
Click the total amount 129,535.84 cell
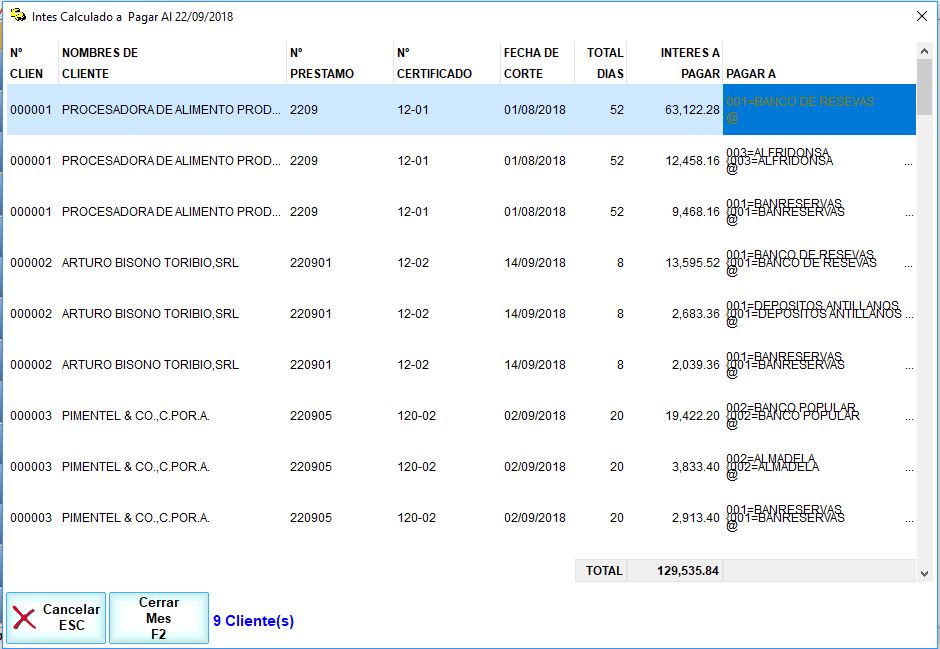tap(674, 571)
